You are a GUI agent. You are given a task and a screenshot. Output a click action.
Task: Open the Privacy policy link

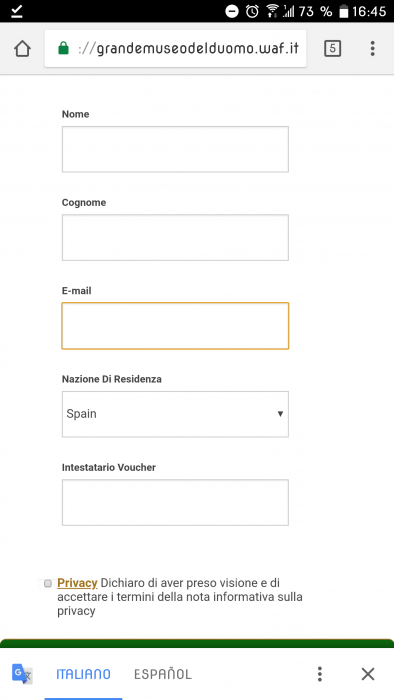[77, 583]
